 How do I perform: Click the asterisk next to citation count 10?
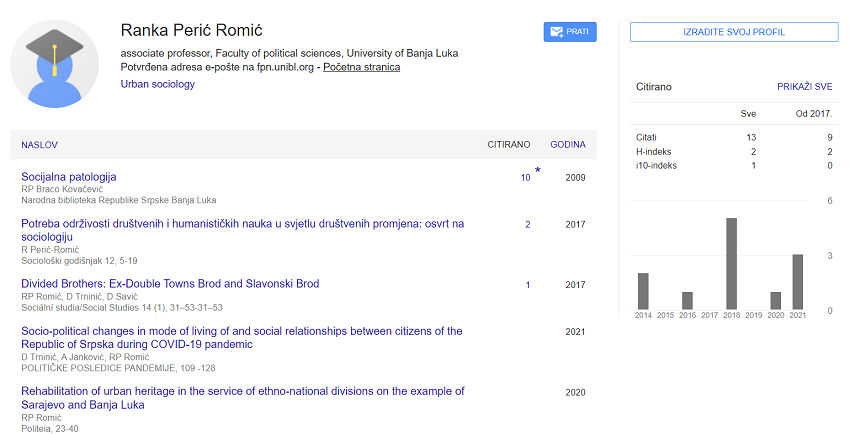(x=538, y=171)
